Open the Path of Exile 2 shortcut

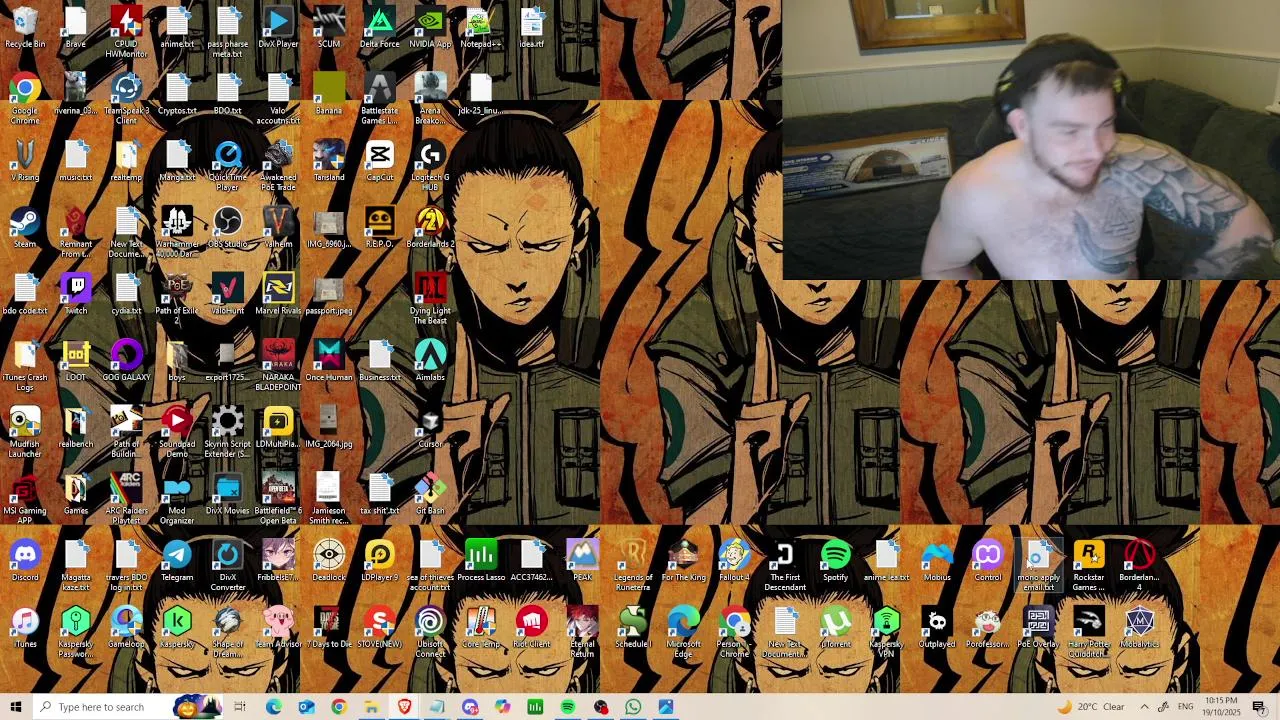(x=177, y=299)
